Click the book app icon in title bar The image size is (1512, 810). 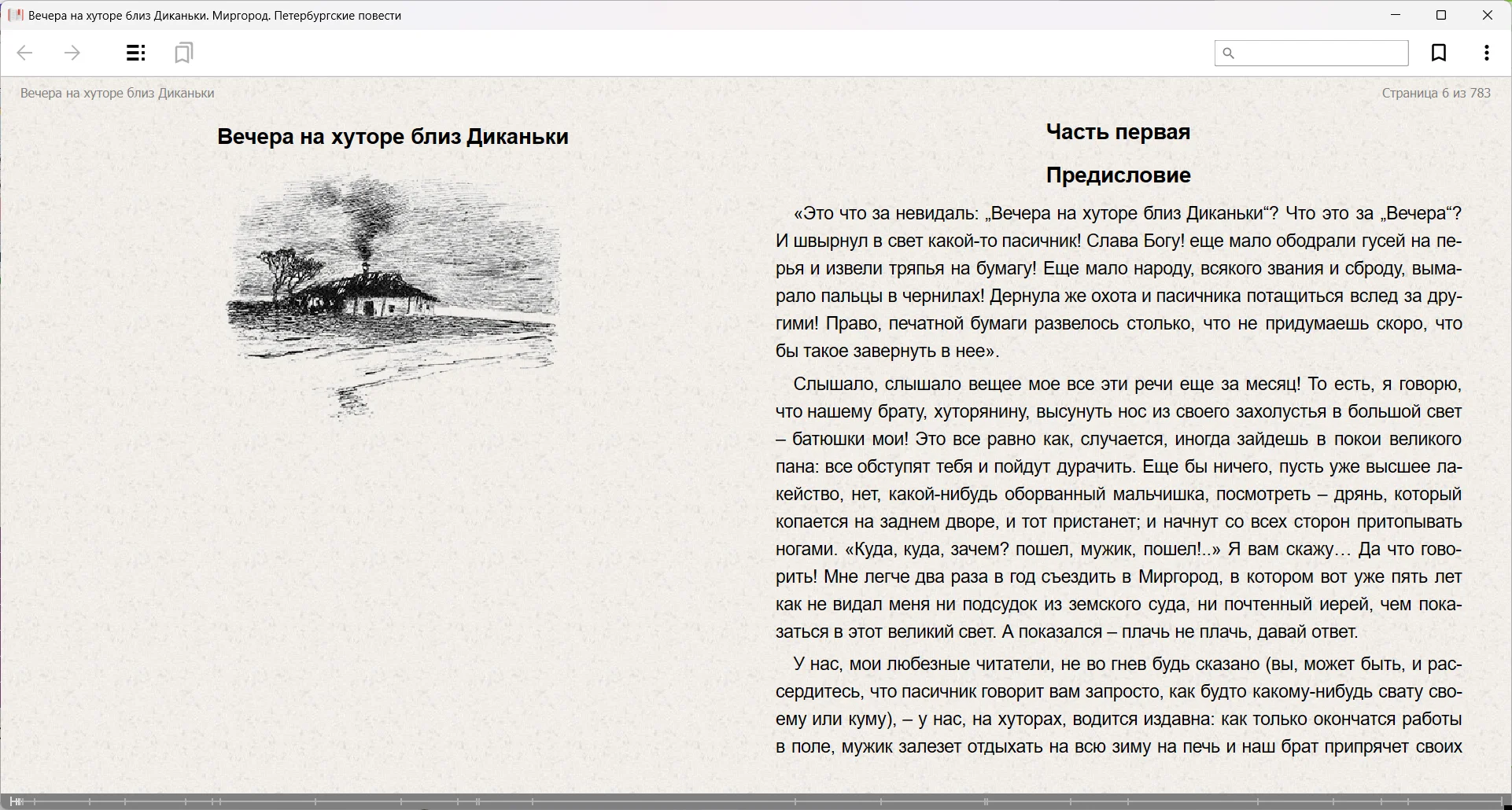point(15,15)
